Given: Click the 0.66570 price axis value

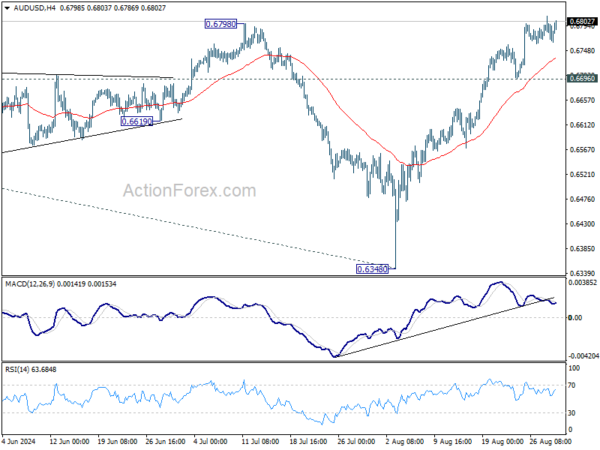Looking at the screenshot, I should [x=582, y=100].
